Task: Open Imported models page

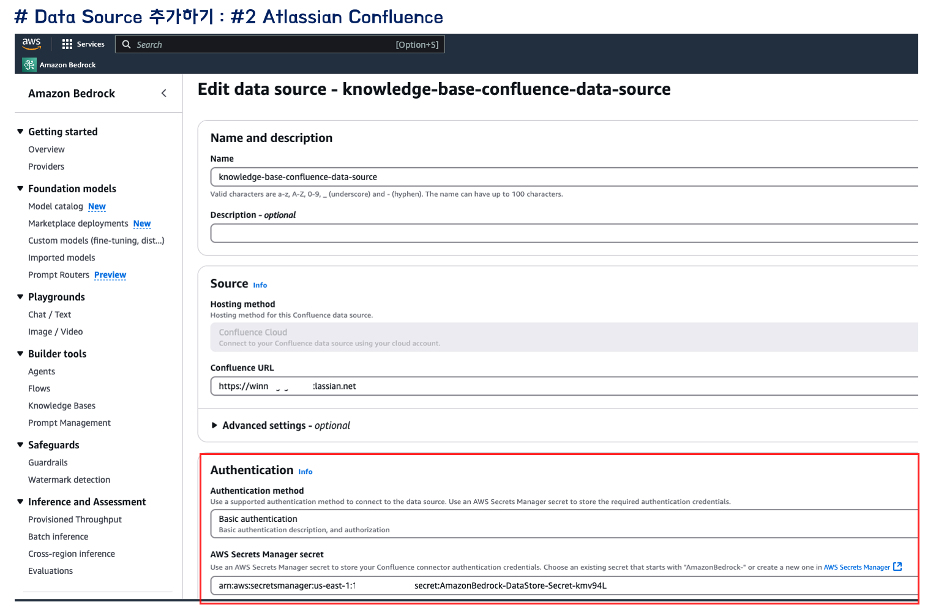Action: point(61,258)
